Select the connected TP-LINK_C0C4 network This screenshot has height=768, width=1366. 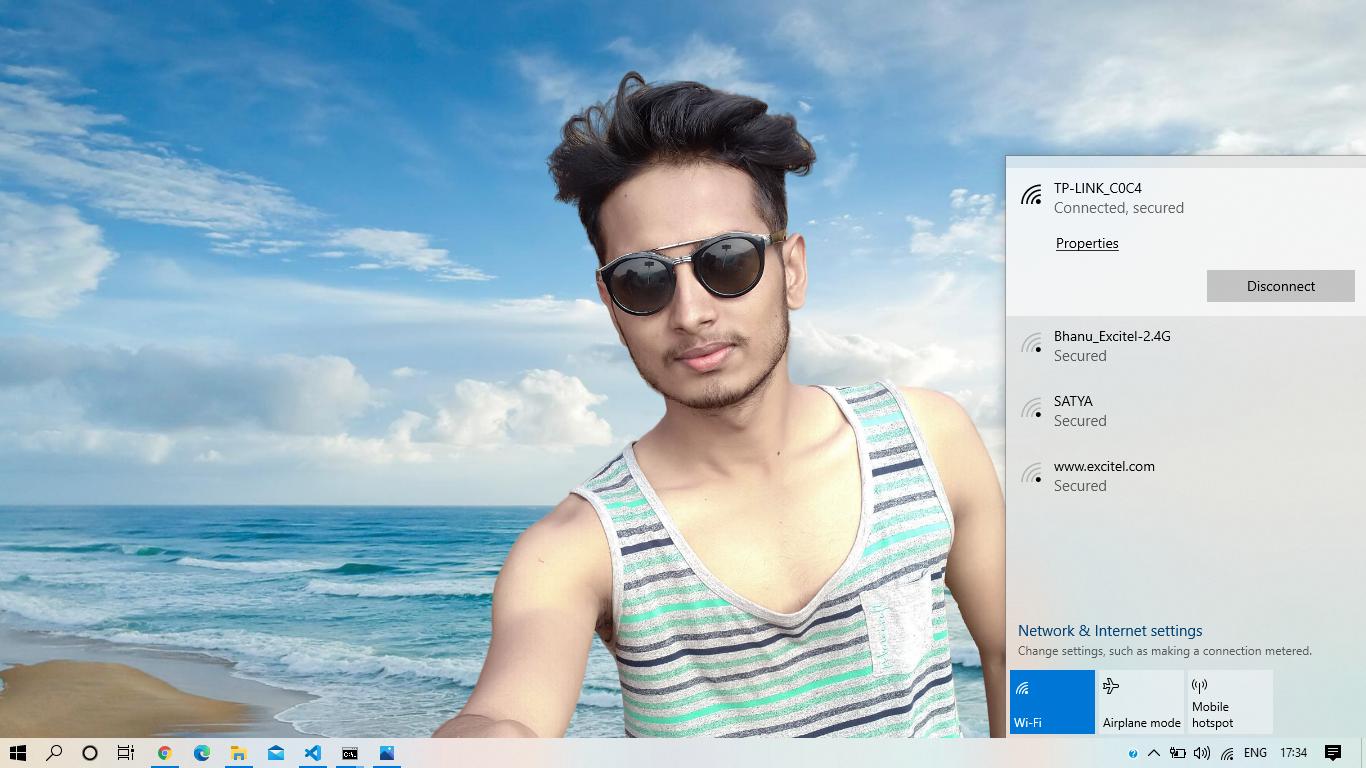pos(1186,198)
